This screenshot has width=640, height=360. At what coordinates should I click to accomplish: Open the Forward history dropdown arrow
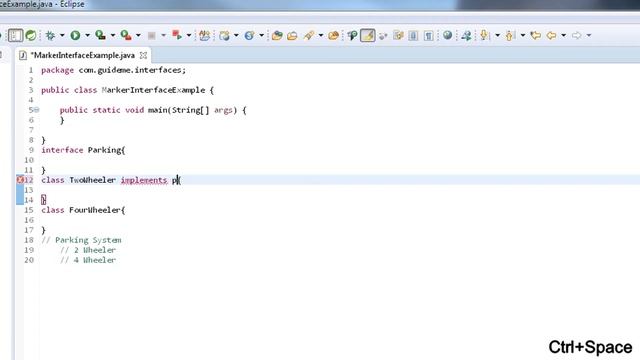tap(589, 36)
